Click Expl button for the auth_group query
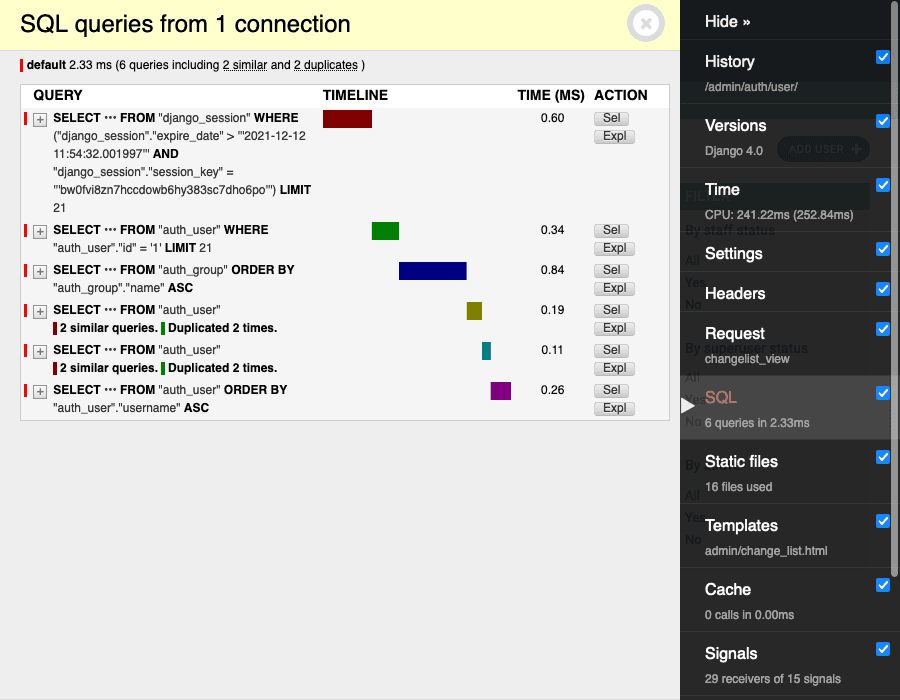 pyautogui.click(x=613, y=288)
